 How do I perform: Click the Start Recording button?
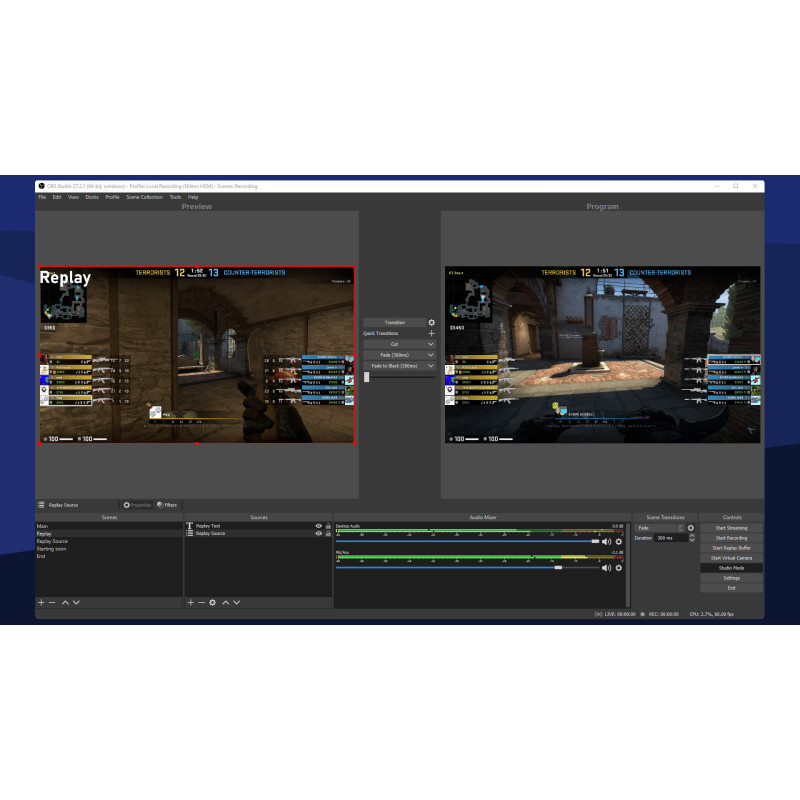[731, 538]
